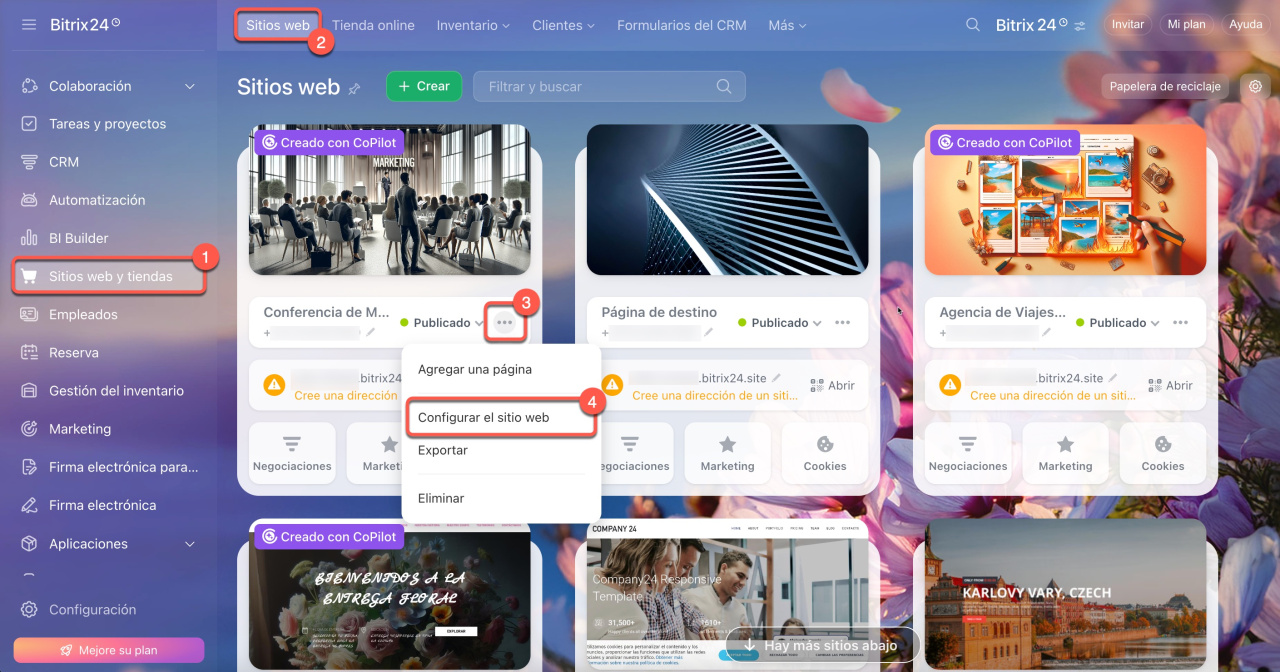
Task: Open Automatización in the sidebar
Action: pyautogui.click(x=97, y=200)
